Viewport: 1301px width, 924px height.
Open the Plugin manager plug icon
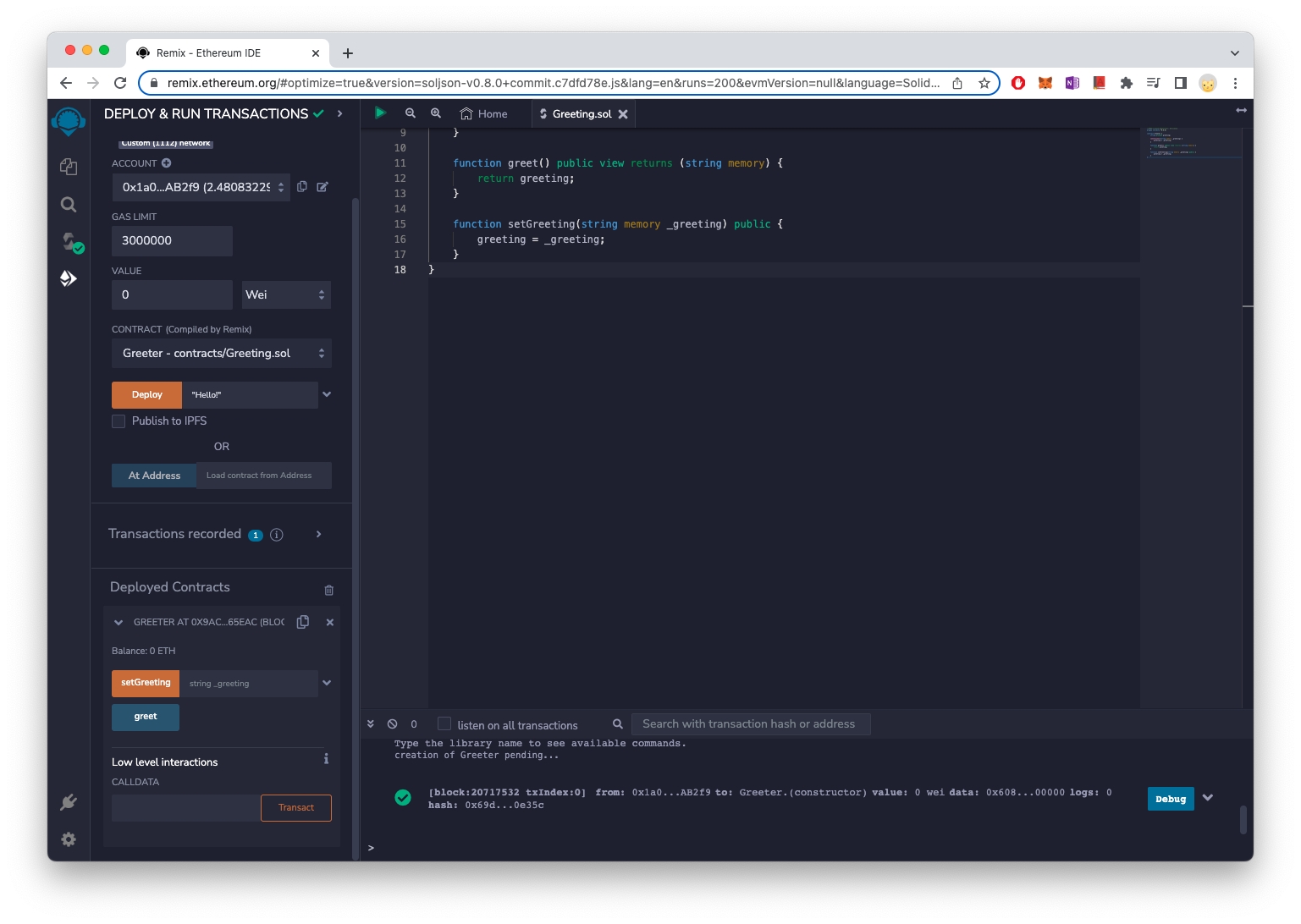click(69, 802)
